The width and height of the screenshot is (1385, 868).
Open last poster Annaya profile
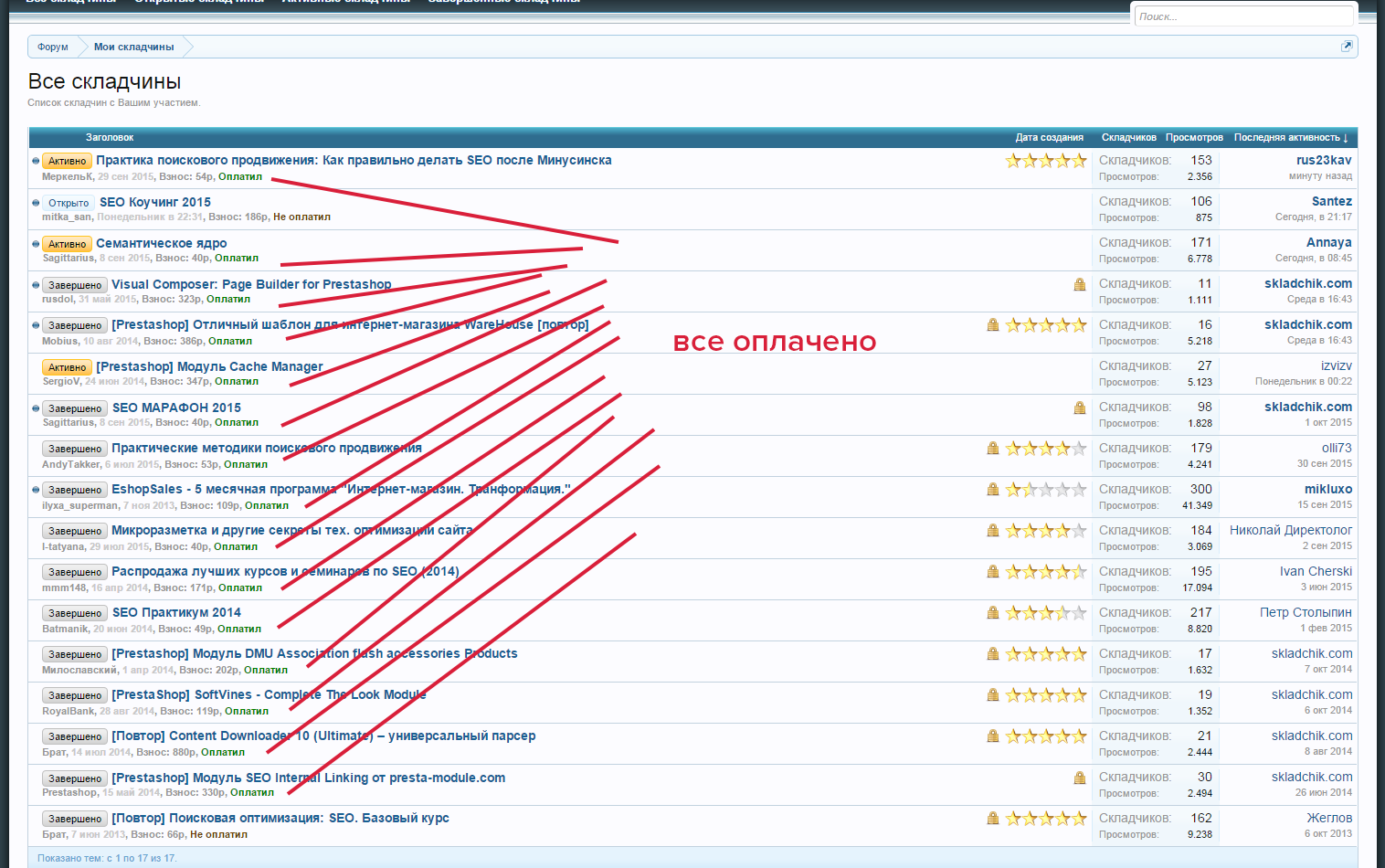1329,242
